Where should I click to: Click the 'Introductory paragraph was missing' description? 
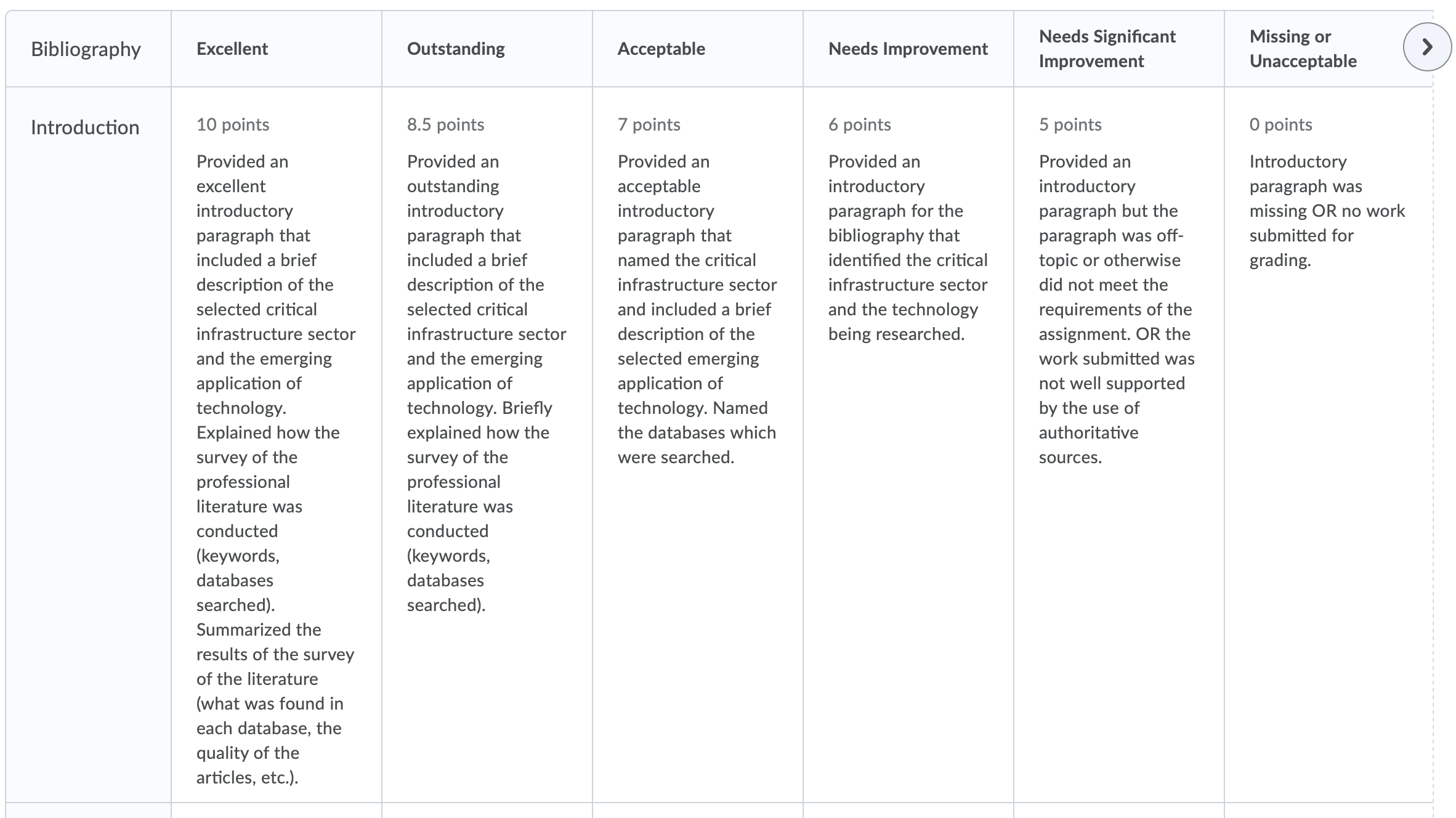point(1327,211)
